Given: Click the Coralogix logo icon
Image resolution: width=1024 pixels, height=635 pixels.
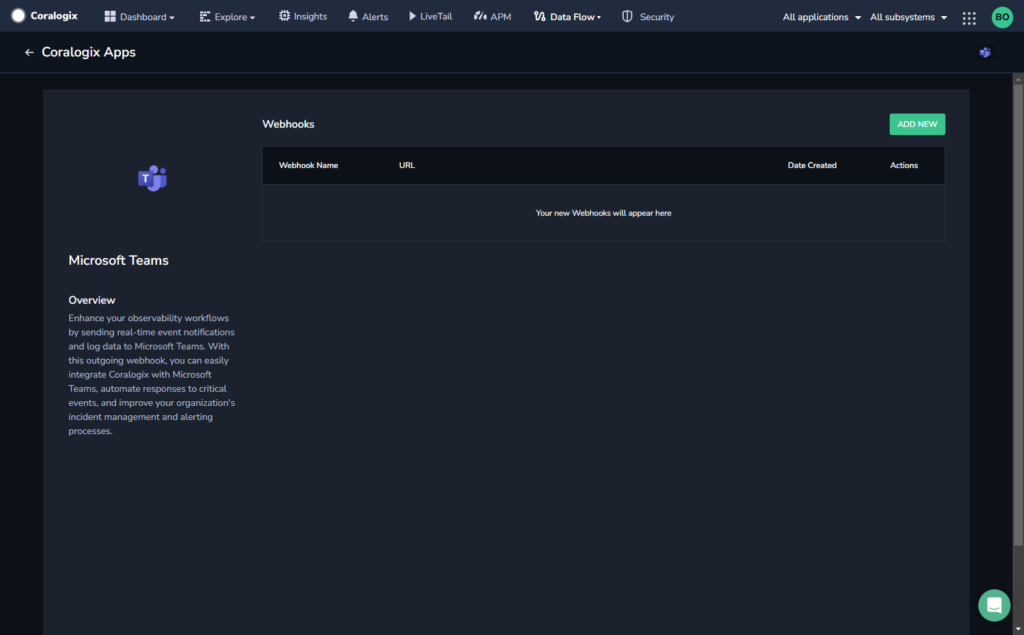Looking at the screenshot, I should [18, 16].
